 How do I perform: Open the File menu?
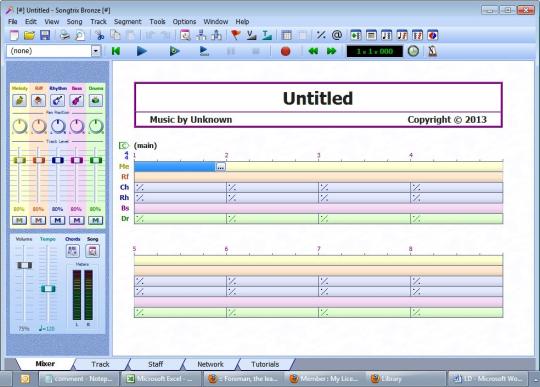click(13, 21)
